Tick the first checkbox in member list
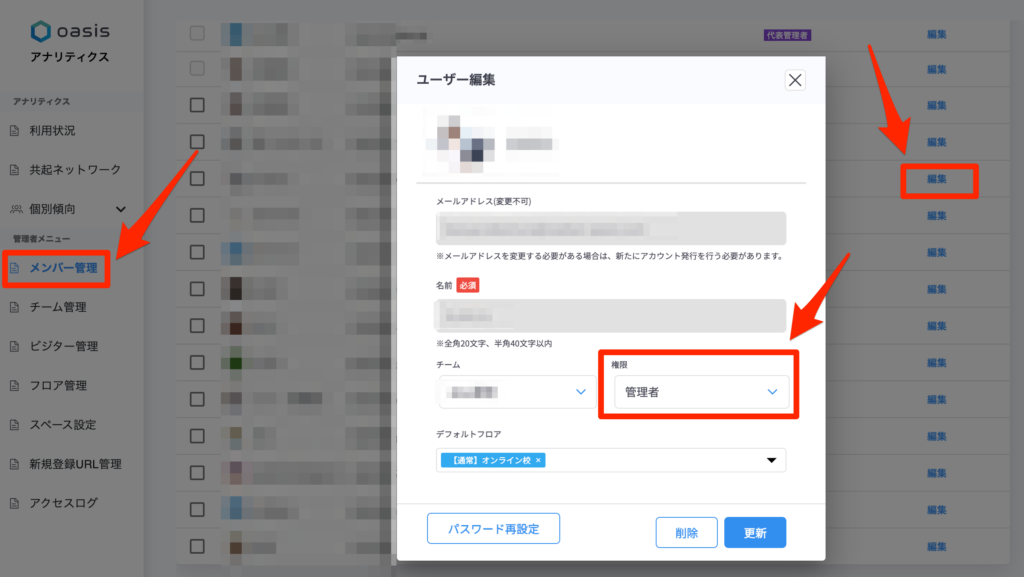The width and height of the screenshot is (1024, 577). (197, 33)
